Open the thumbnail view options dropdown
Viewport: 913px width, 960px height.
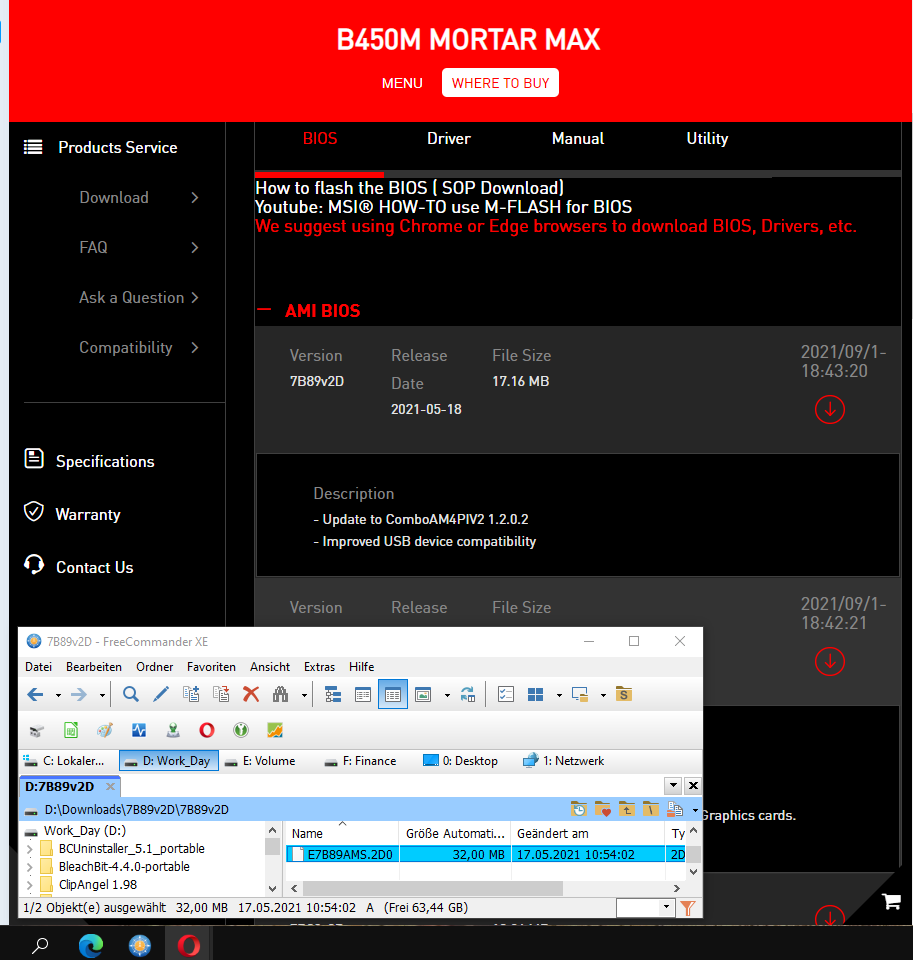447,696
